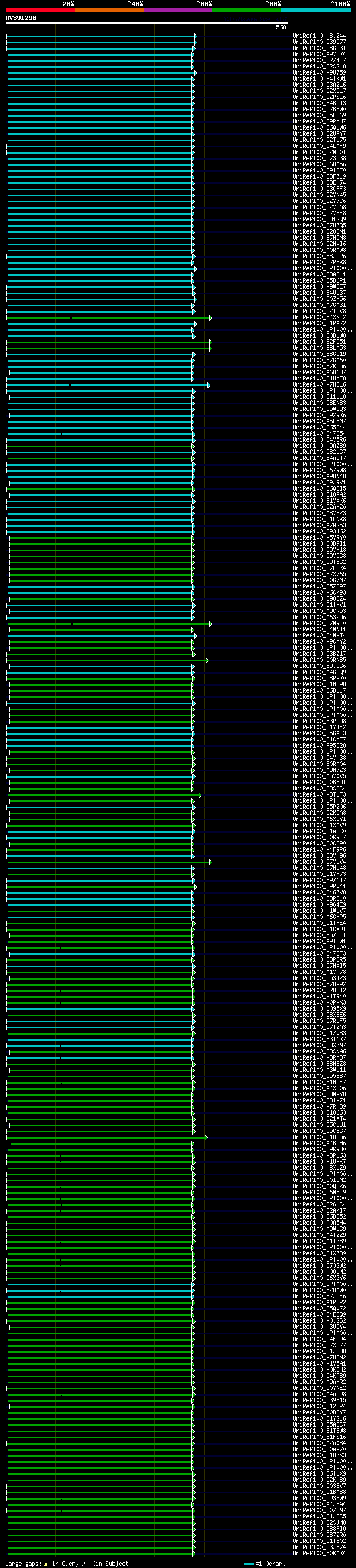Select the UniRef100_D0BEU1 label
Screen dimensions: 356x1568
[x=319, y=782]
